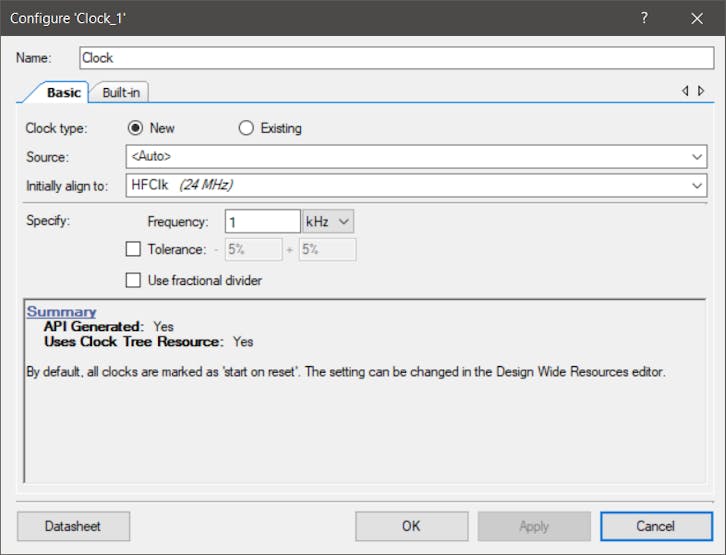Choose the Existing clock type option
Viewport: 726px width, 555px height.
[246, 128]
